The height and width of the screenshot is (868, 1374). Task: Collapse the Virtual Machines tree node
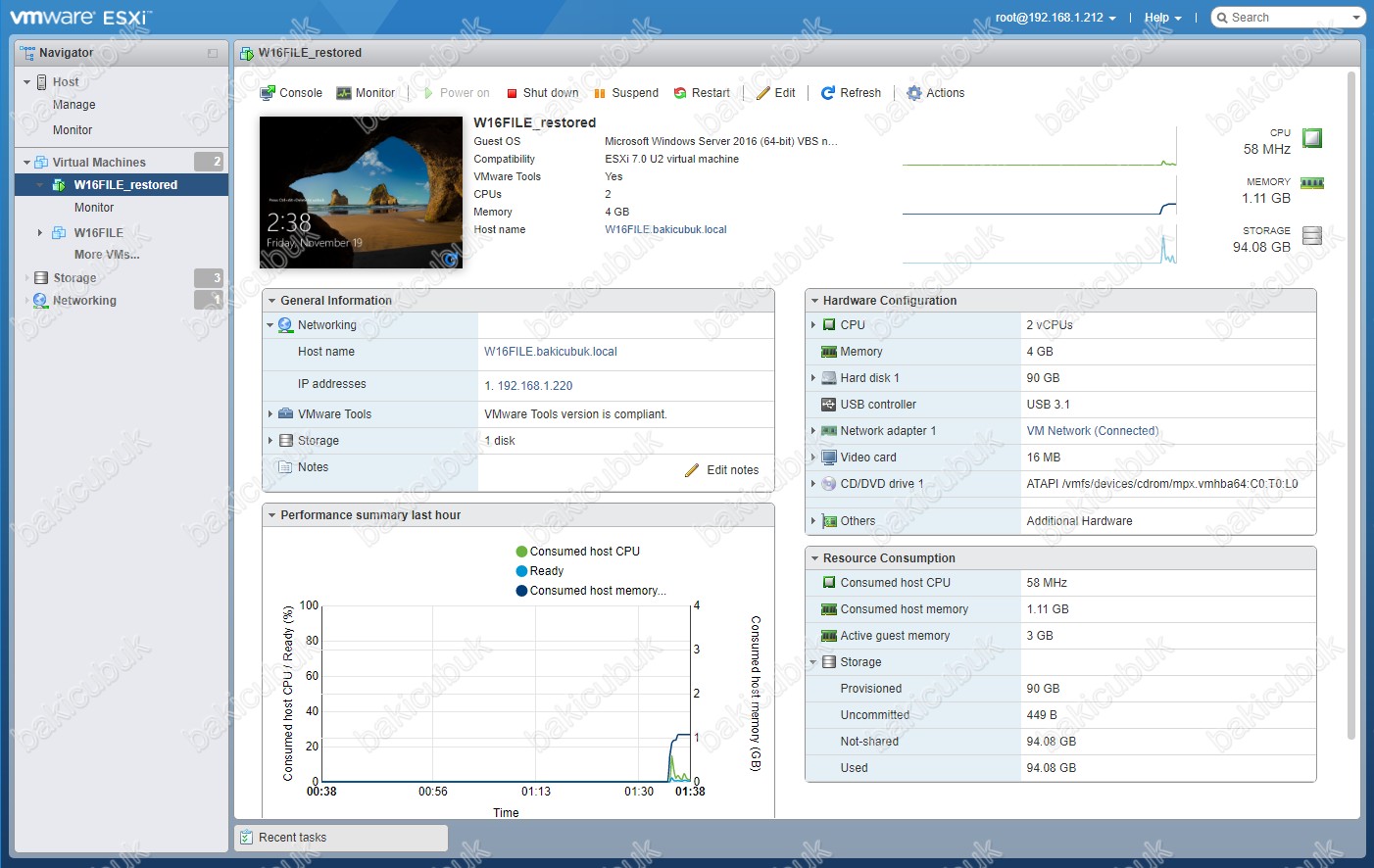[x=27, y=163]
